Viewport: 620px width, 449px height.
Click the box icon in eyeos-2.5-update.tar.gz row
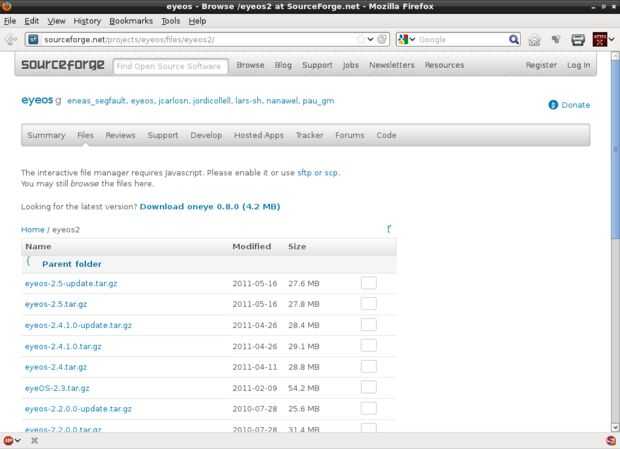tap(369, 283)
